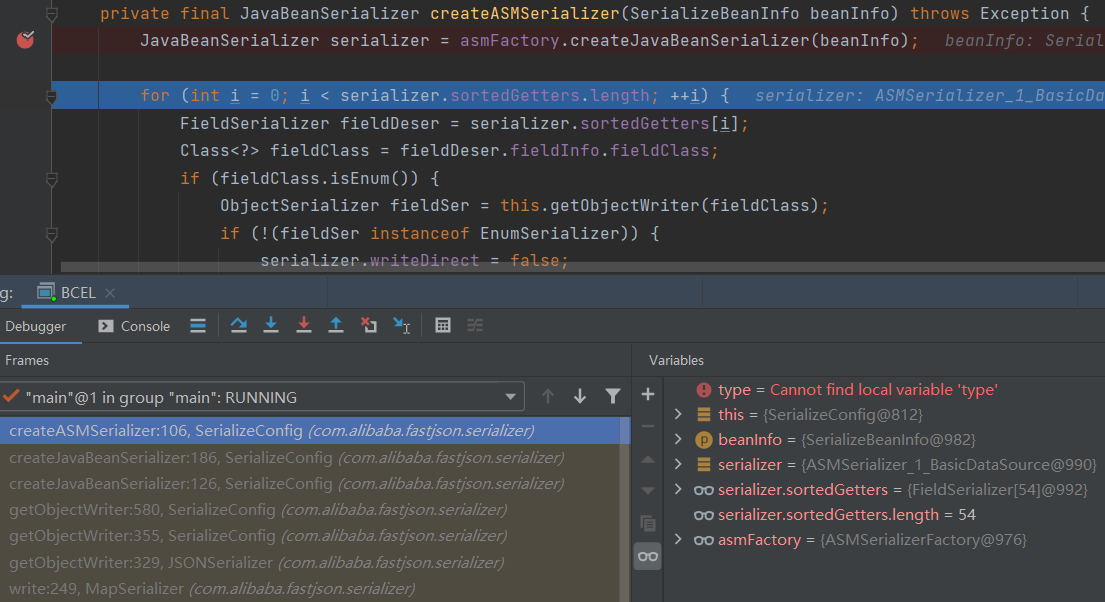The image size is (1105, 602).
Task: Add a new watch with plus icon
Action: coord(647,394)
